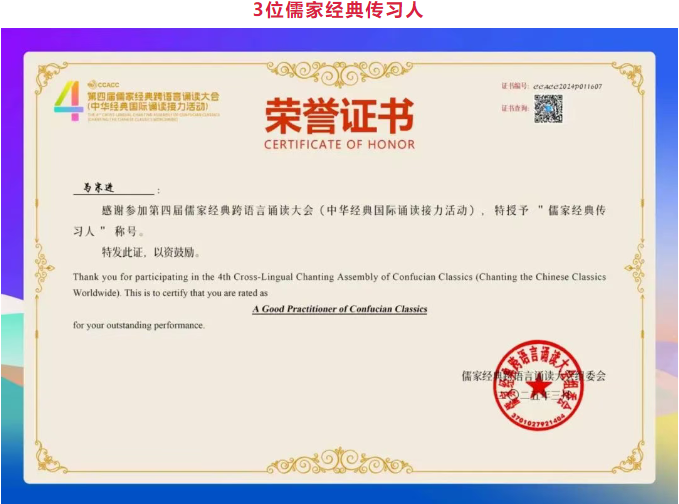
Task: Click 'A Good Practitioner of Confucian Classics'
Action: (x=340, y=309)
